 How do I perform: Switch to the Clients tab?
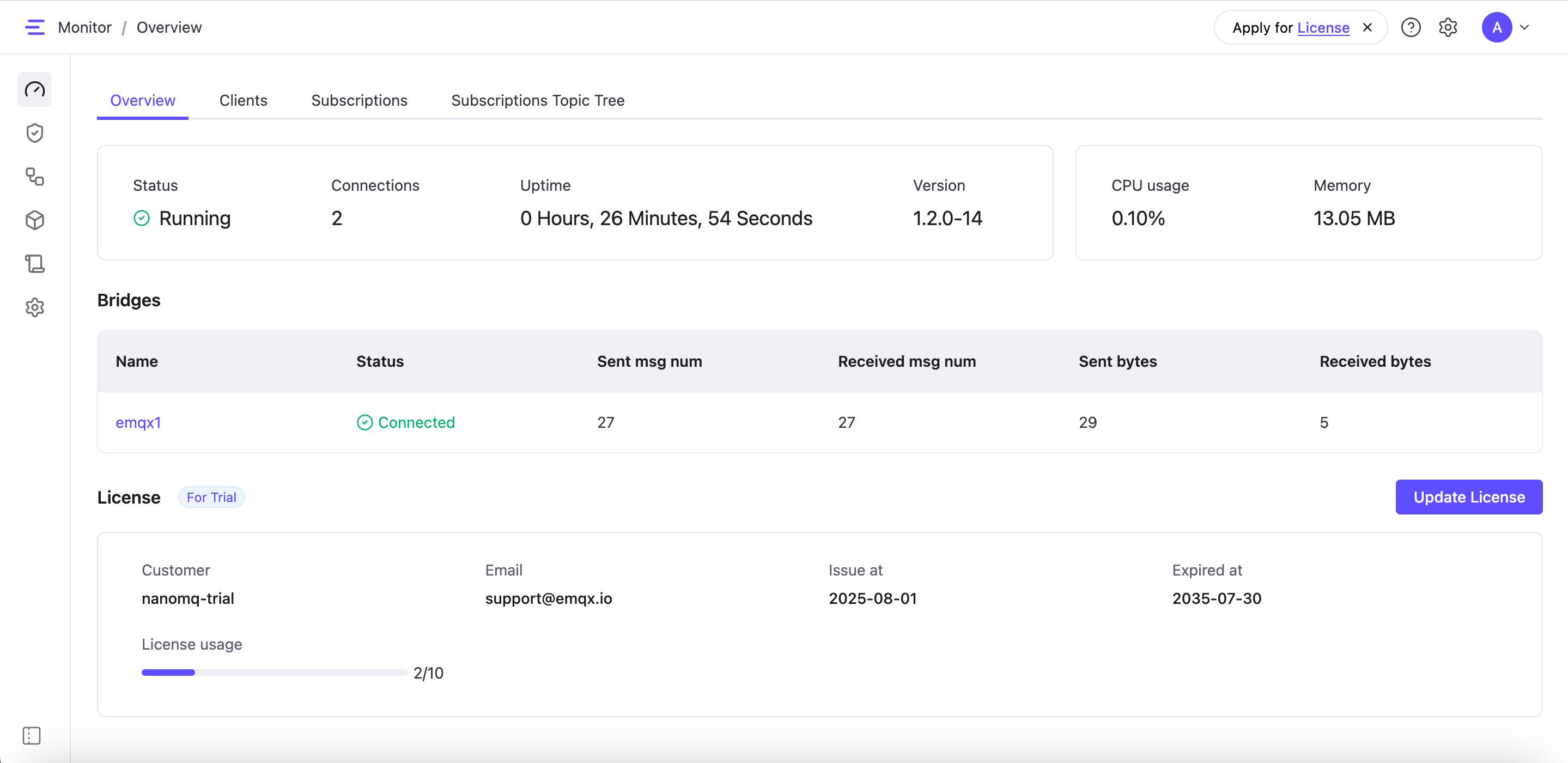[x=243, y=100]
